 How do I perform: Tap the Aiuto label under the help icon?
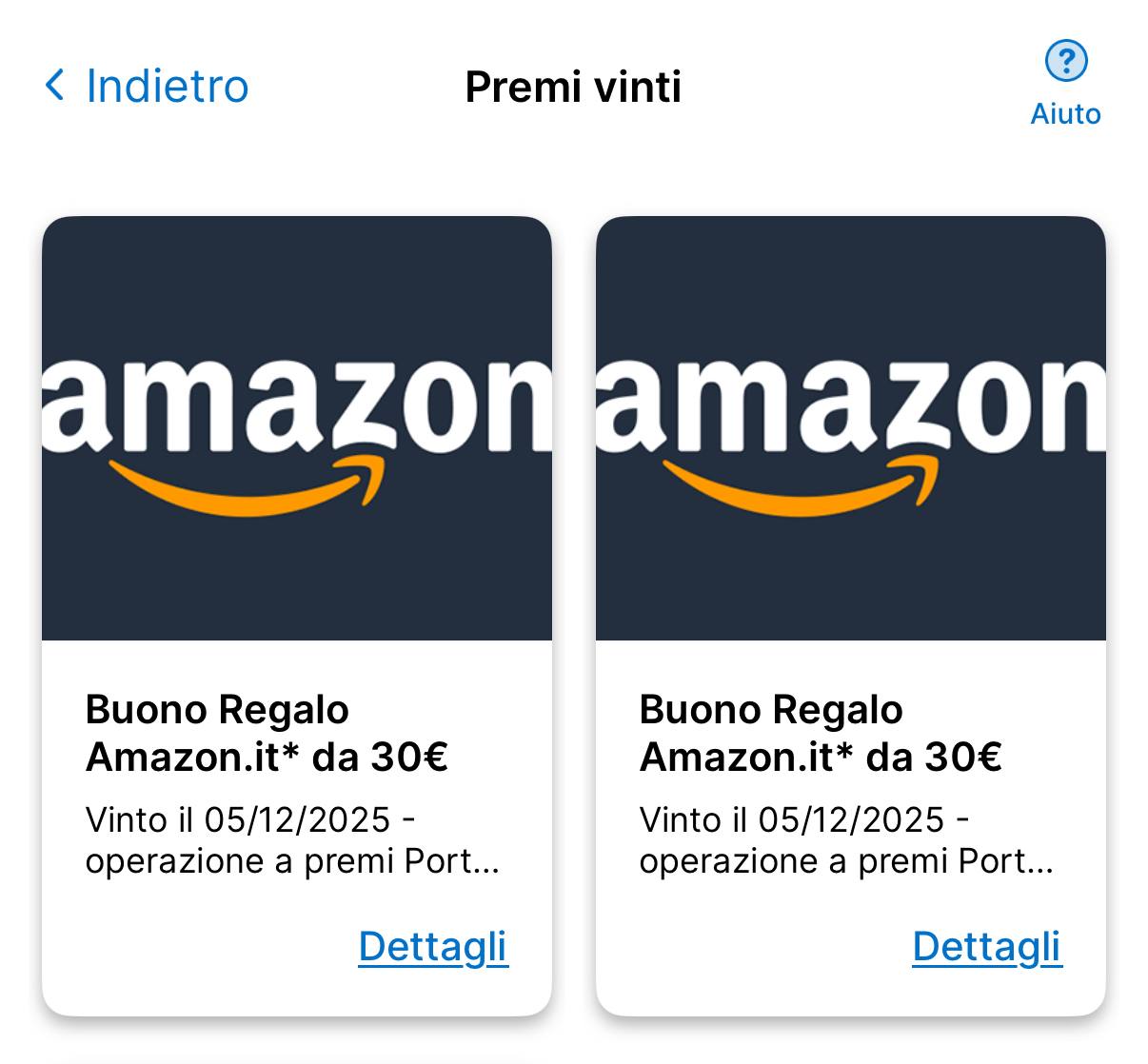point(1065,114)
